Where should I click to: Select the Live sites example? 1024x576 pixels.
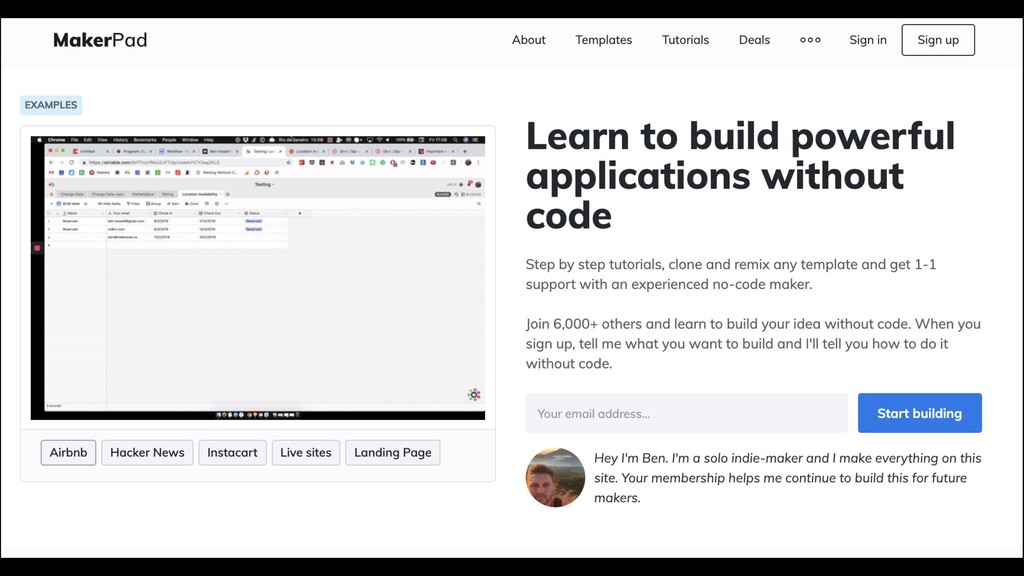tap(305, 452)
